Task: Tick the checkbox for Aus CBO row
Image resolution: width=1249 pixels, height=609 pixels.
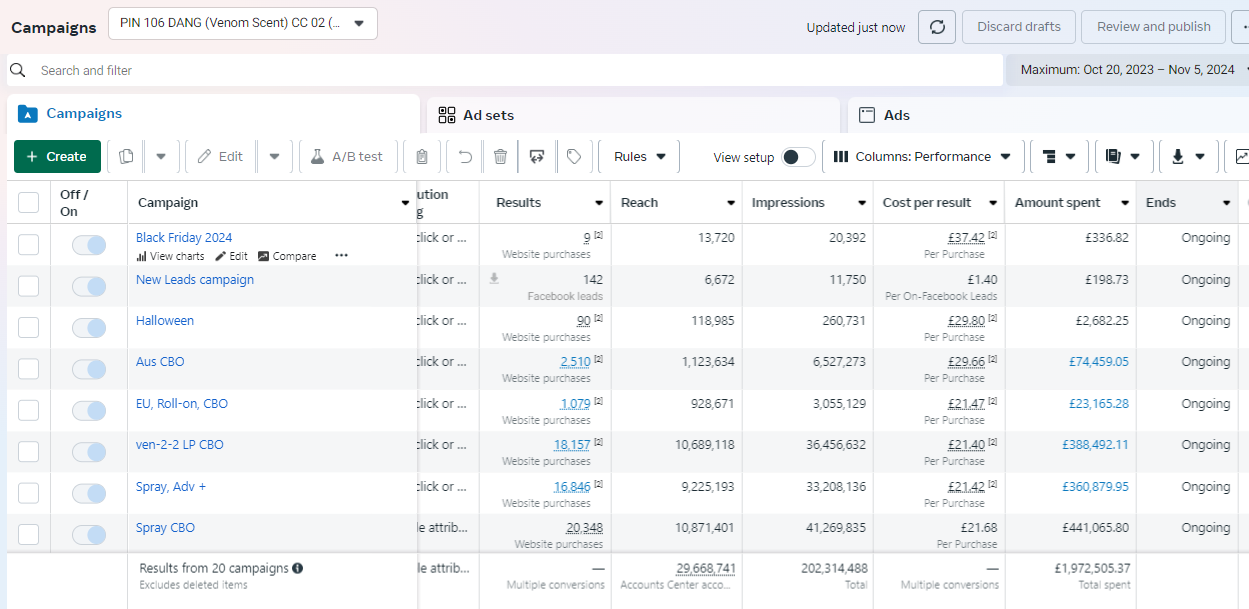Action: tap(29, 369)
